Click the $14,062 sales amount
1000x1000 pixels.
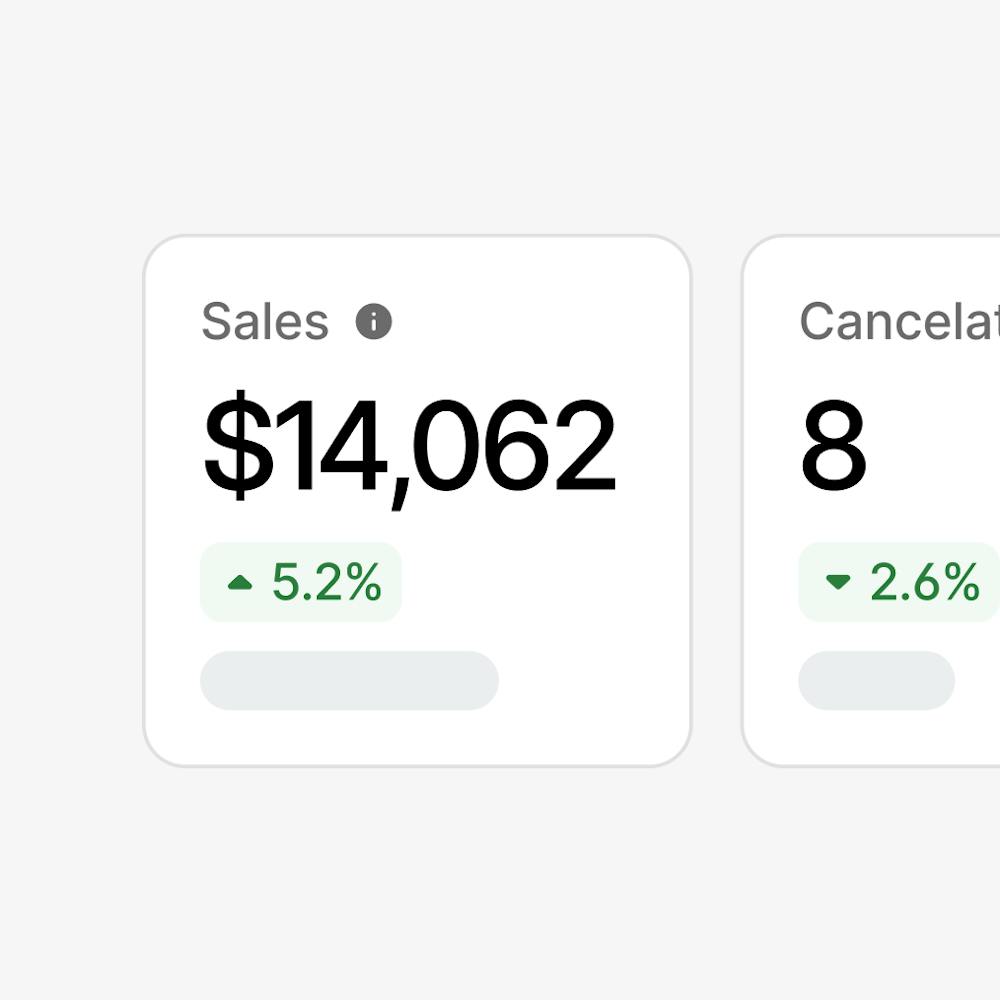(409, 447)
